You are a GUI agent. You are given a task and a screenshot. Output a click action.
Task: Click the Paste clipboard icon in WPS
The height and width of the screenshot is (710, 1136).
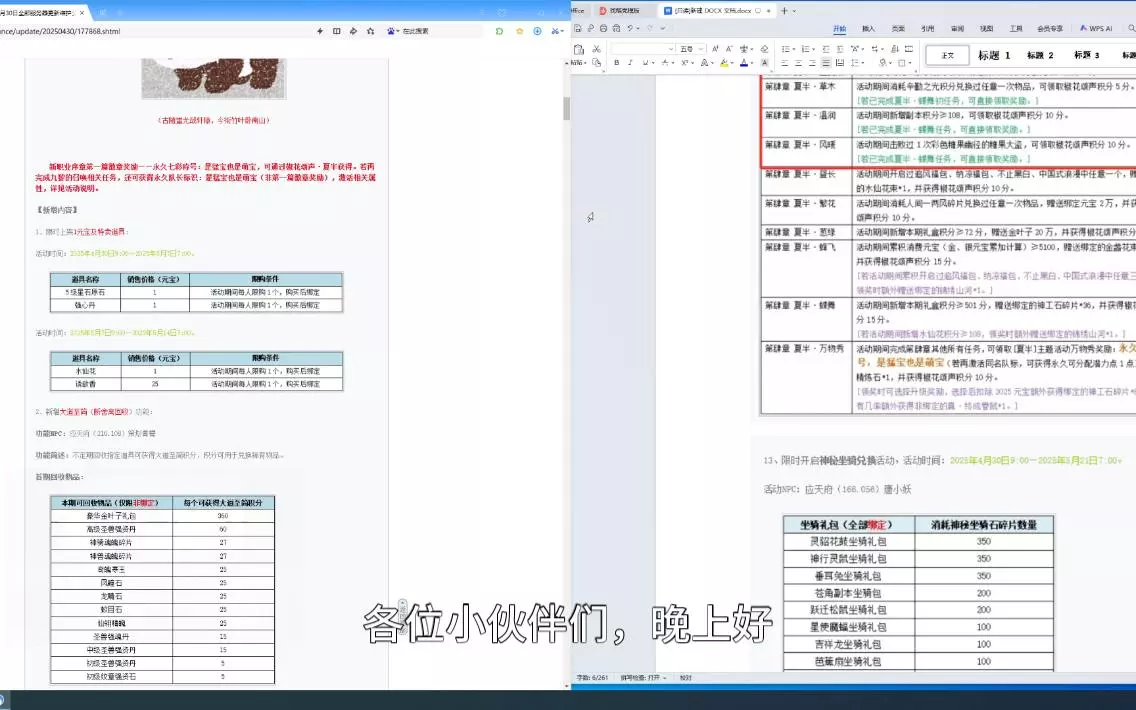tap(578, 49)
